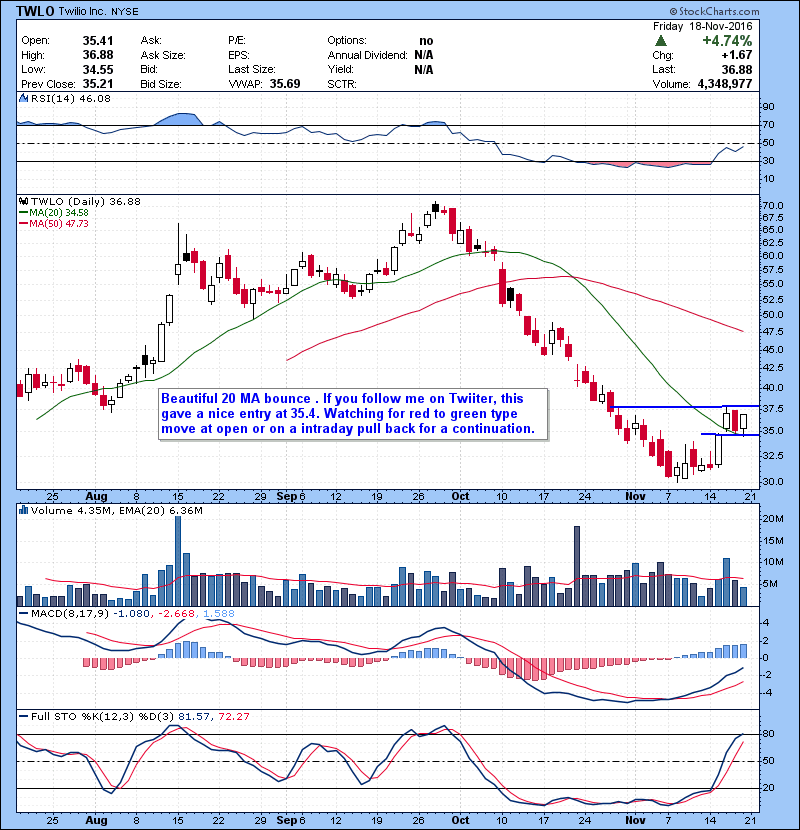The width and height of the screenshot is (800, 830).
Task: Click the lower blue support line near 34.5
Action: [x=730, y=435]
